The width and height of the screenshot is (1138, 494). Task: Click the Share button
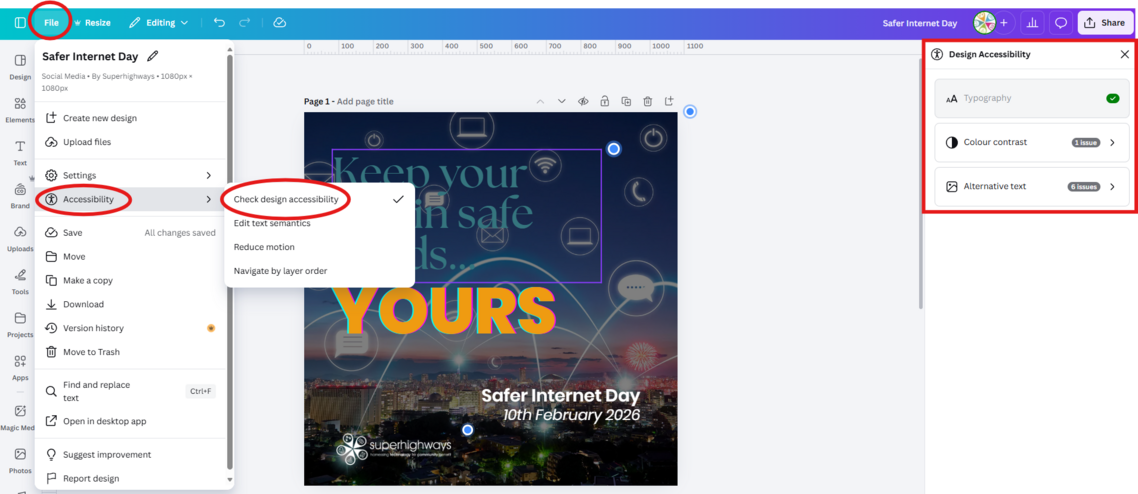pyautogui.click(x=1104, y=23)
